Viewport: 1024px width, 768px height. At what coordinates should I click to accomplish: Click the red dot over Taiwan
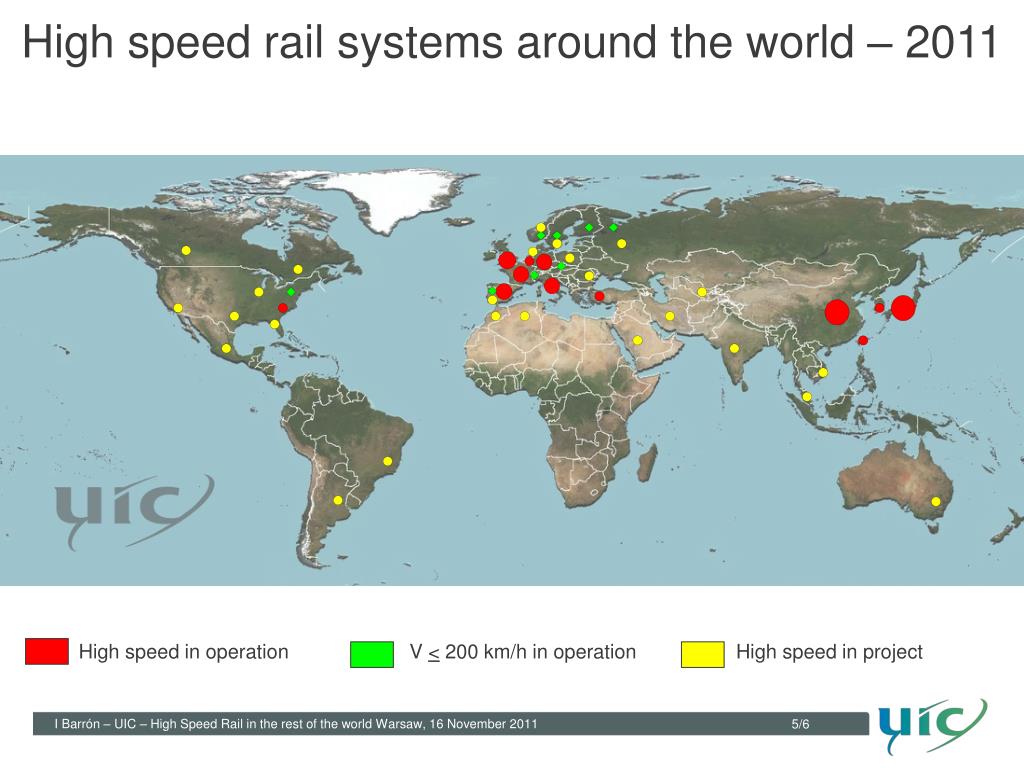pyautogui.click(x=863, y=340)
